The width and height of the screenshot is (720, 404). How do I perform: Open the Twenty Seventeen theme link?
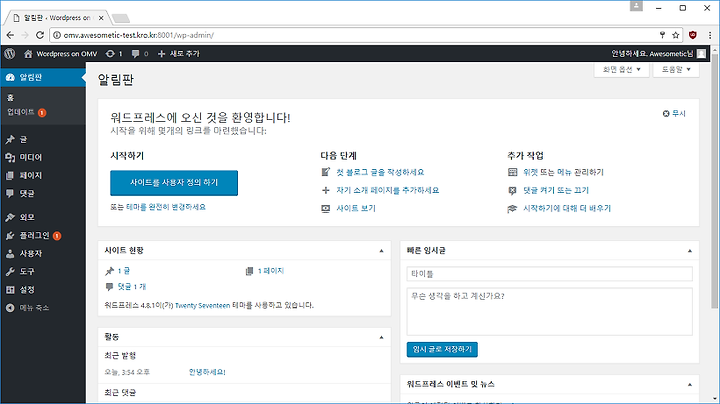[x=202, y=305]
